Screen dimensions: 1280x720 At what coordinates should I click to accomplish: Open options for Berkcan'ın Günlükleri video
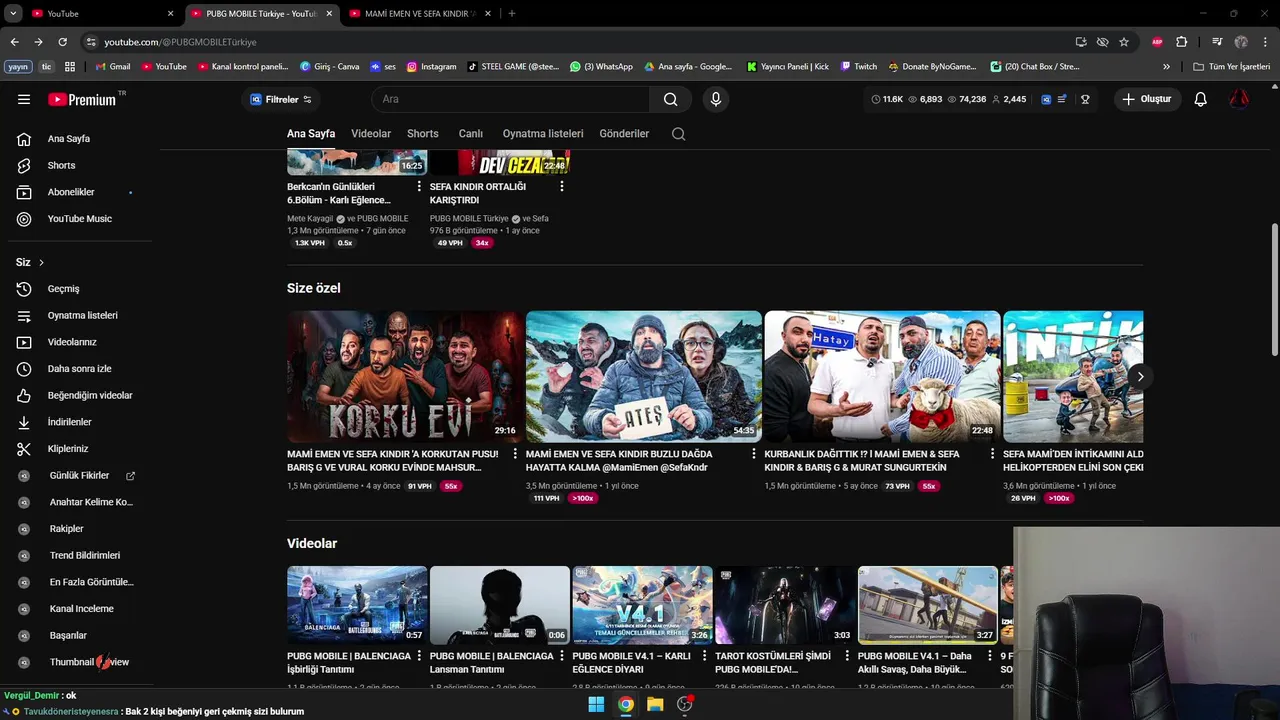(x=419, y=186)
